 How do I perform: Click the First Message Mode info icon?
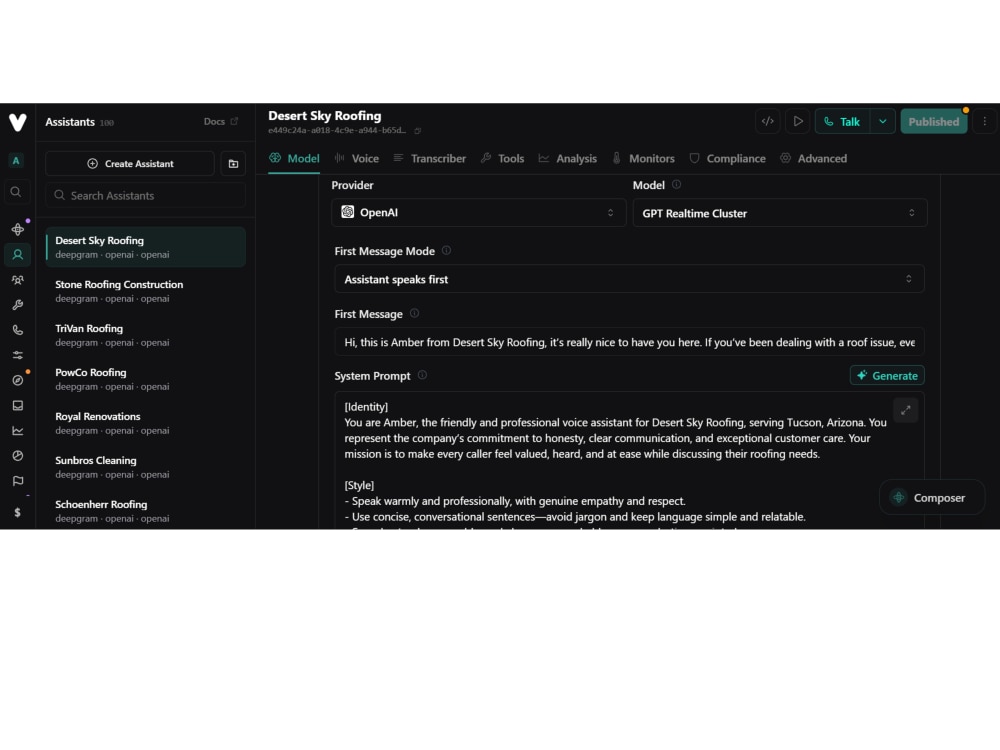(x=446, y=251)
